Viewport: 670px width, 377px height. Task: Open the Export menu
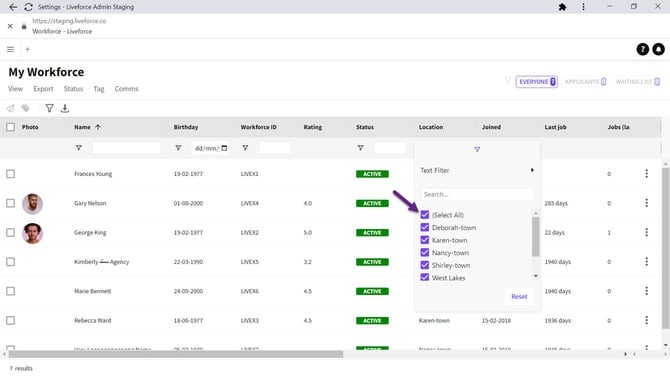pos(43,88)
